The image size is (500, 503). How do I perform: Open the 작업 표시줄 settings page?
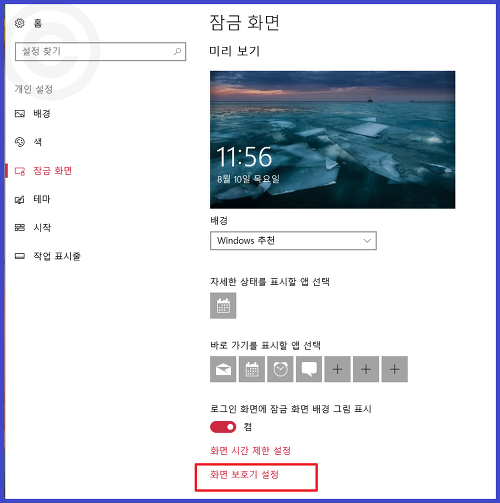tap(57, 256)
